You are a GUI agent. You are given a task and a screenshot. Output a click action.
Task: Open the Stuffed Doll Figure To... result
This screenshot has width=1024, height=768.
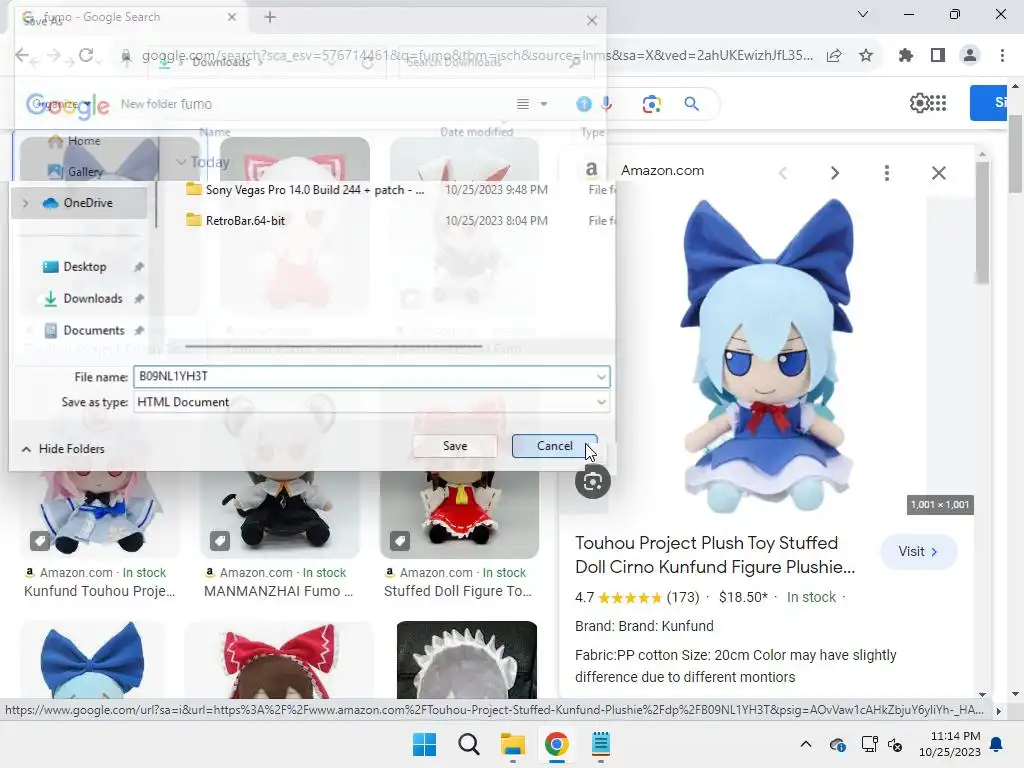click(458, 591)
